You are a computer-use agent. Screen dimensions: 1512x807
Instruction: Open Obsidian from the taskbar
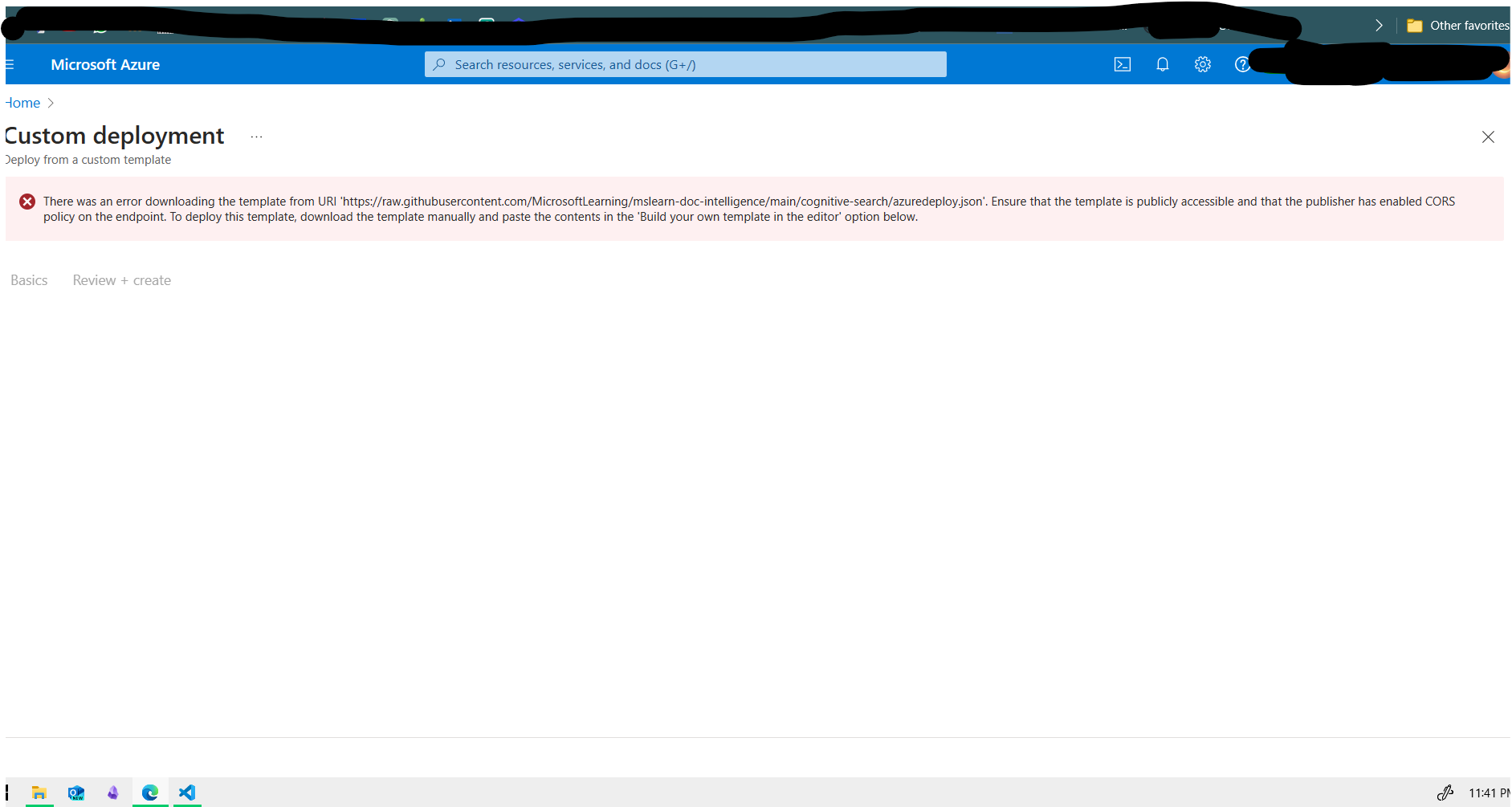tap(113, 793)
